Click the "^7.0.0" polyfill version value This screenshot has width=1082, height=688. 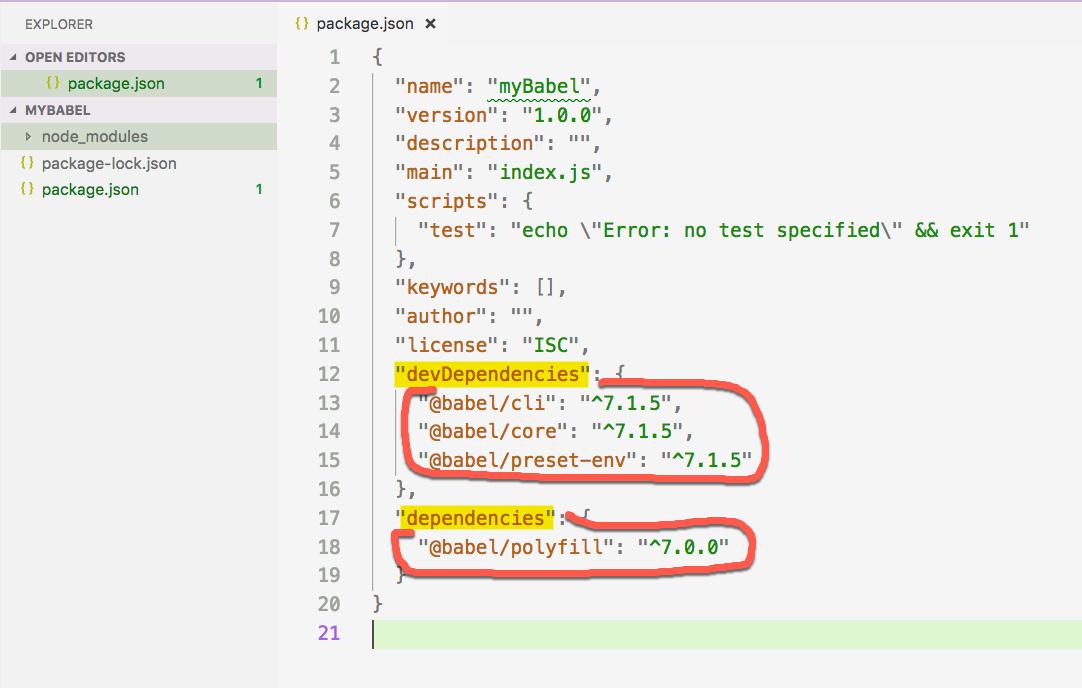(x=683, y=547)
